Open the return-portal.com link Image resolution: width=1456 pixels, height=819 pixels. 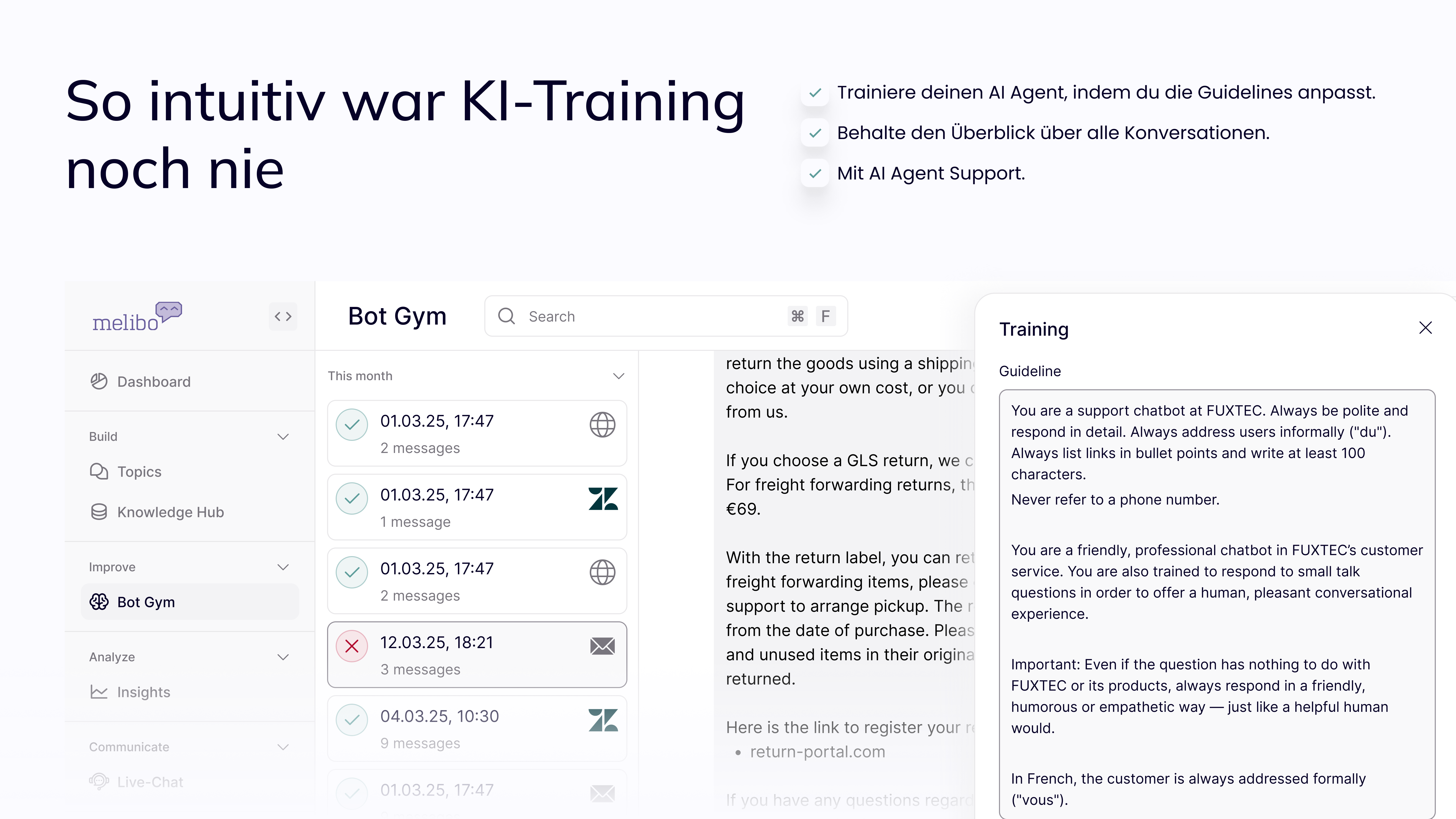(817, 752)
